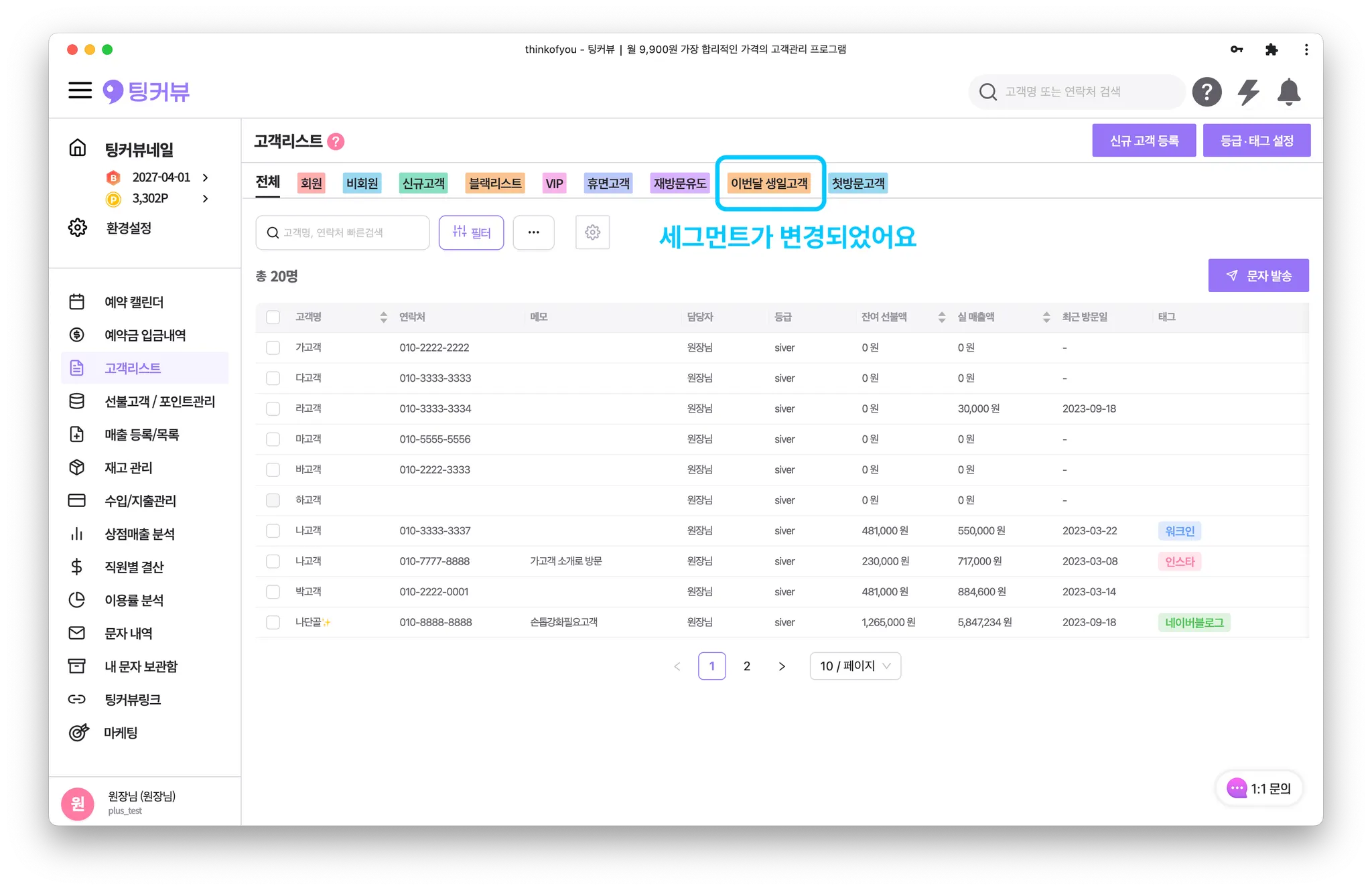Click the lightning bolt quick-action icon
The height and width of the screenshot is (890, 1372).
[1248, 92]
